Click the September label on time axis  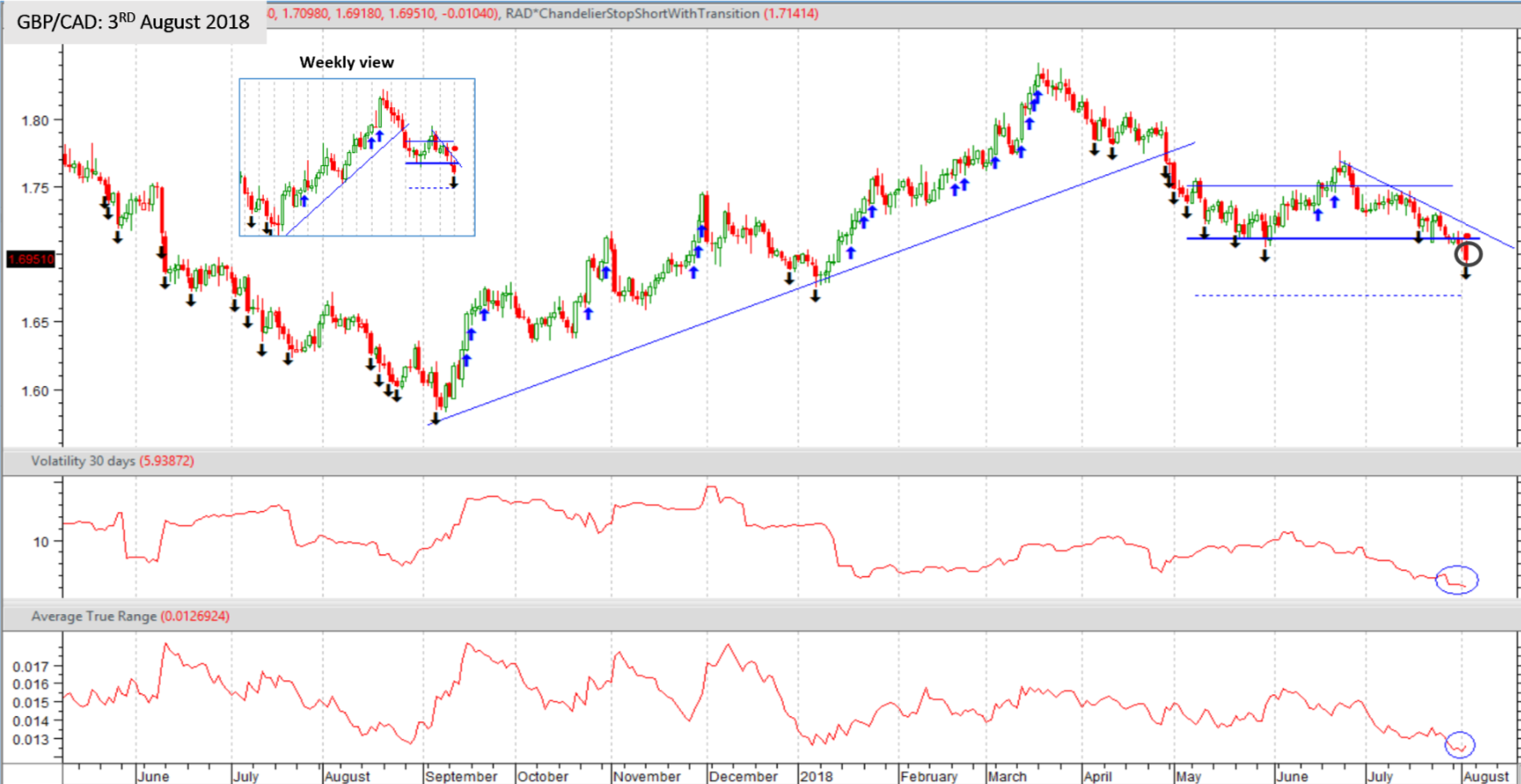click(461, 776)
